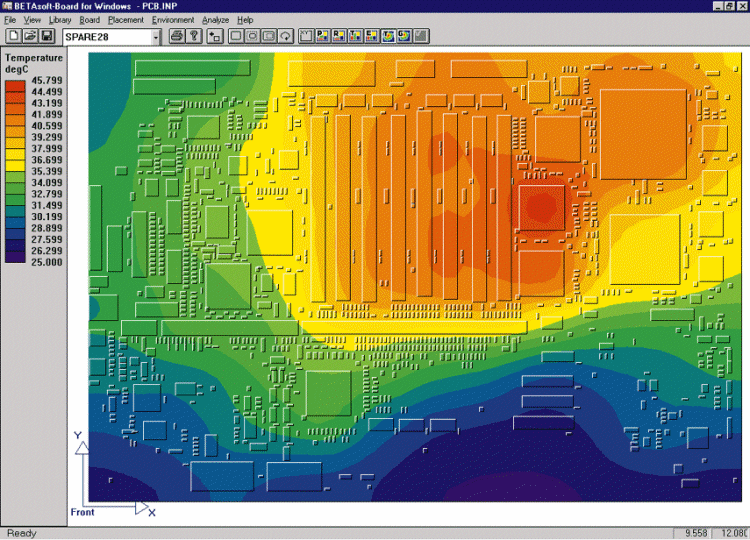Save the board with the floppy disk icon
750x540 pixels.
coord(47,37)
